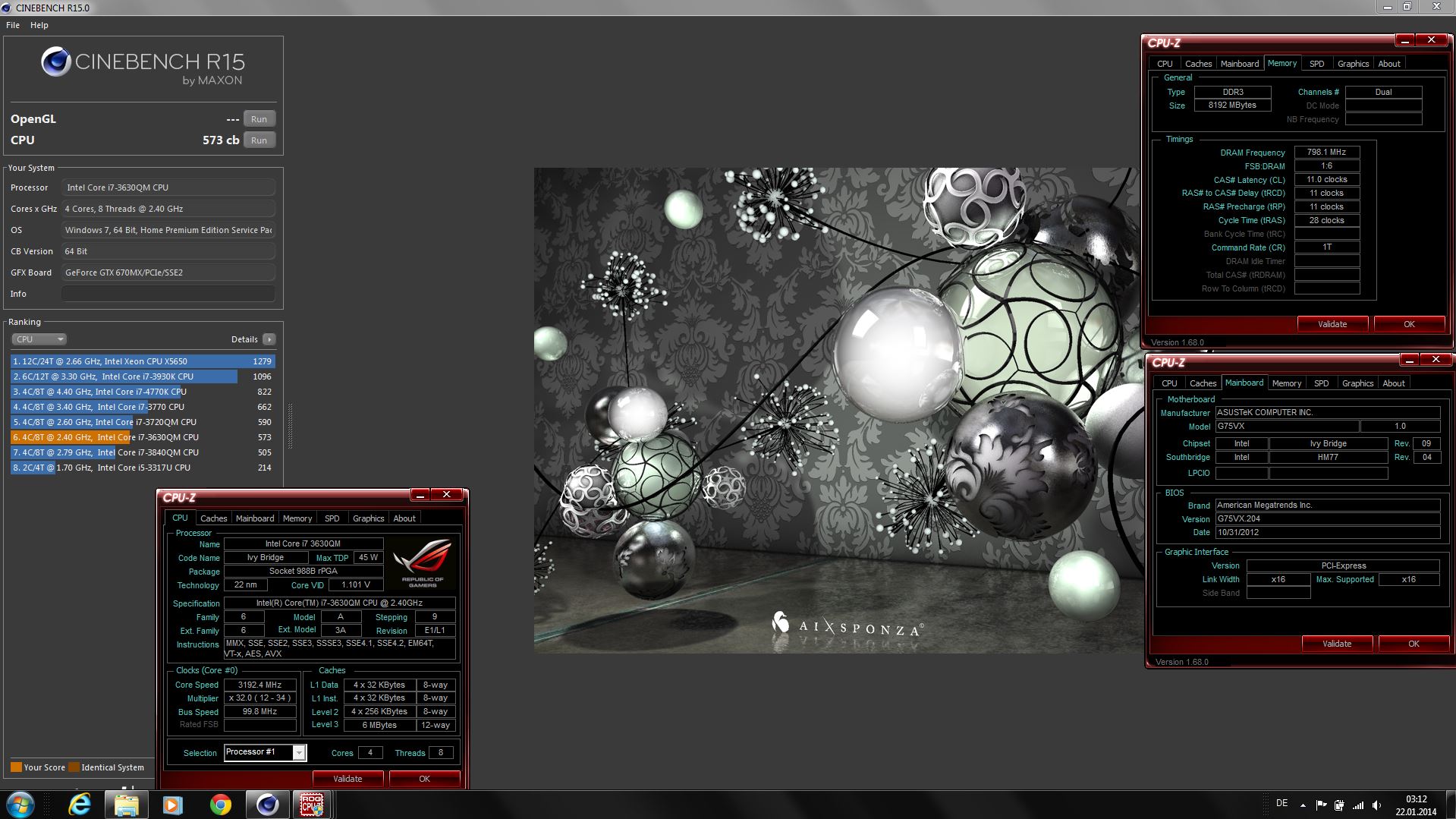Open Memory tab in Mainboard CPU-Z window

click(1287, 383)
